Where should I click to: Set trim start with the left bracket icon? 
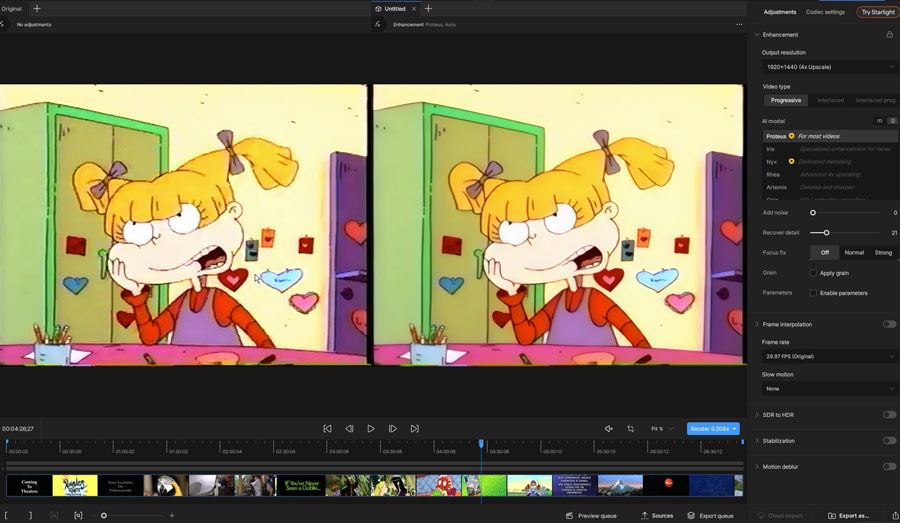coord(6,516)
